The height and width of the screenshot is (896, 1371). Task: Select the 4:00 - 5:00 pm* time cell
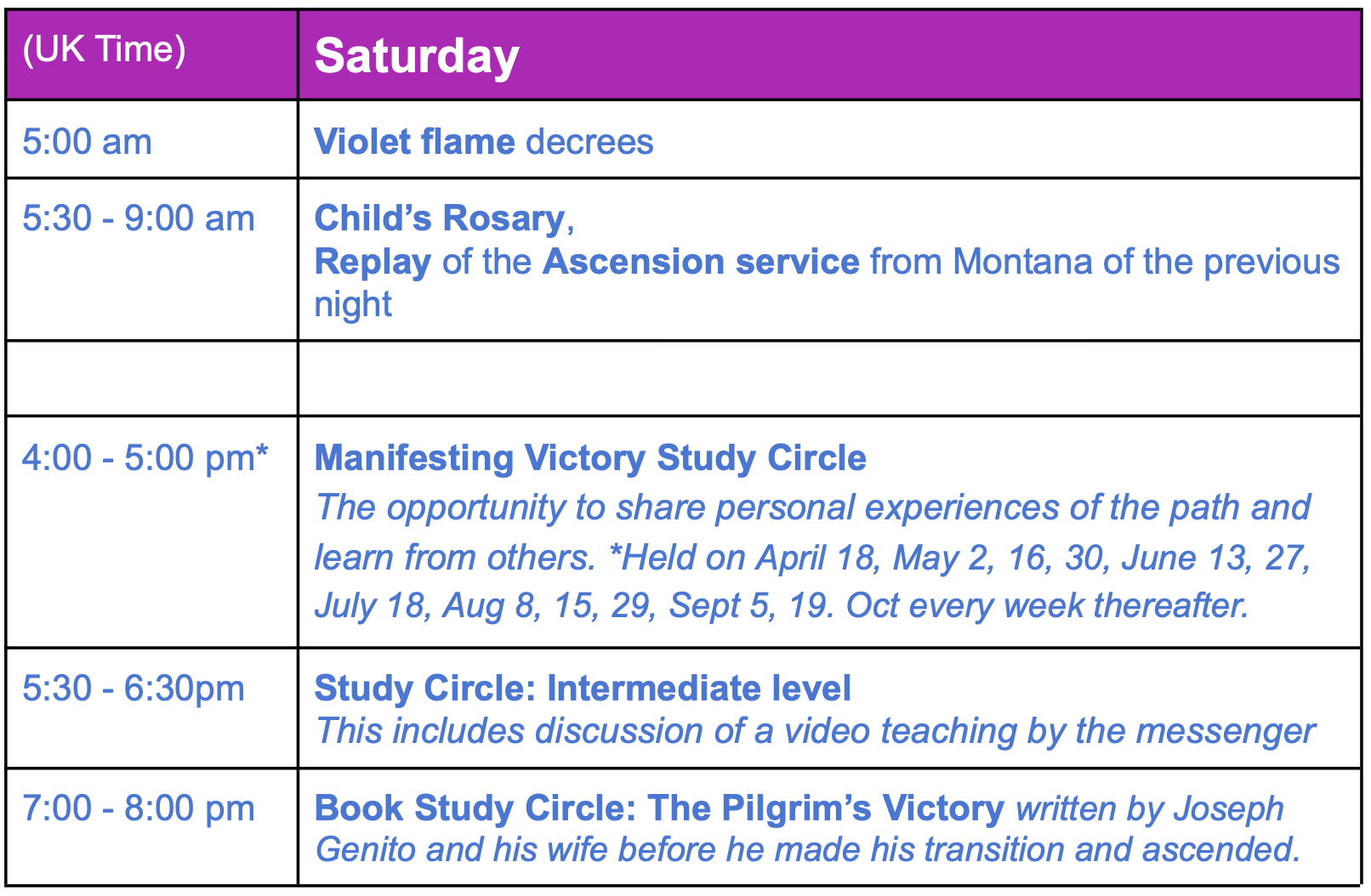[152, 532]
